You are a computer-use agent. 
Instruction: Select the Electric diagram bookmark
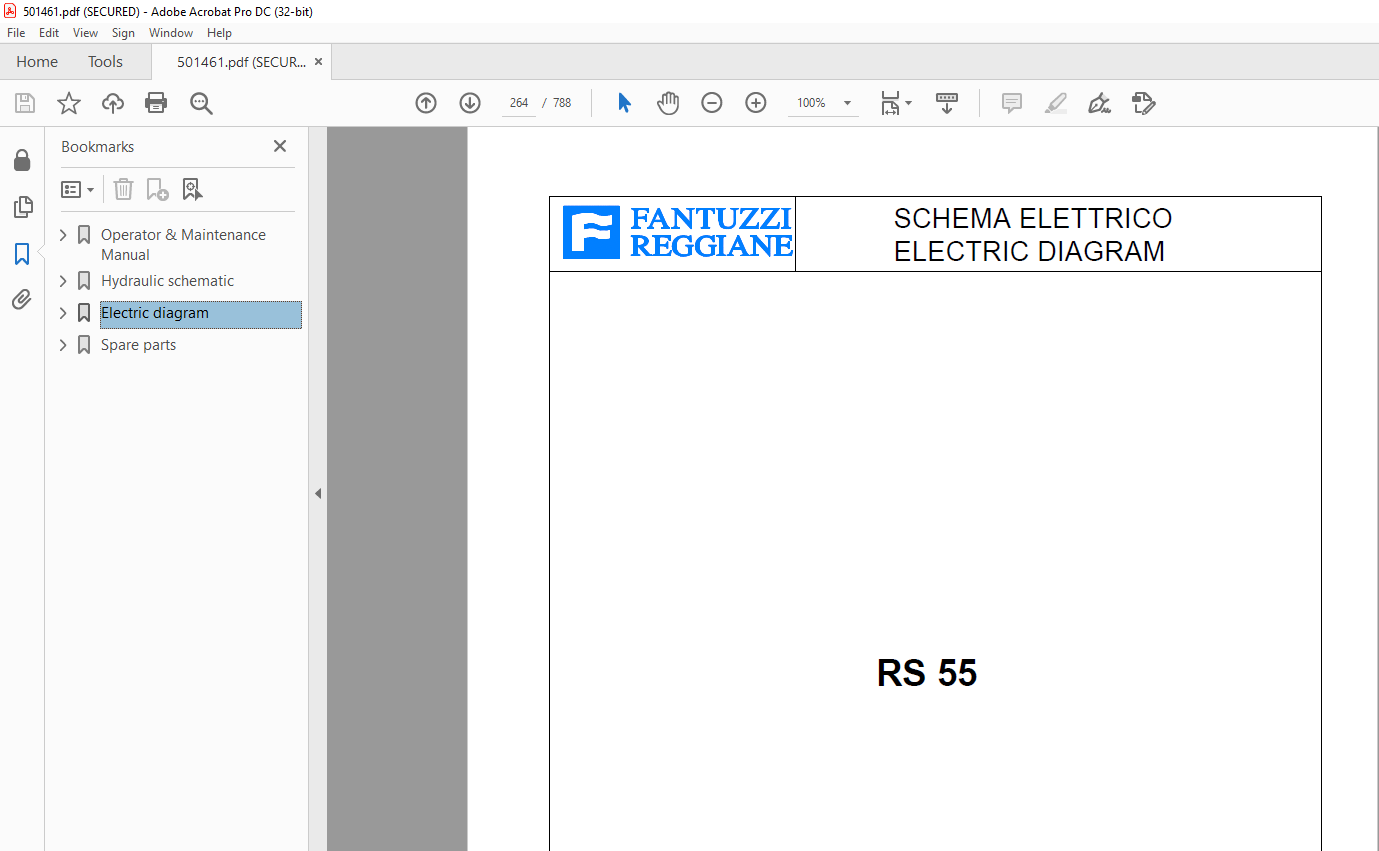[155, 313]
